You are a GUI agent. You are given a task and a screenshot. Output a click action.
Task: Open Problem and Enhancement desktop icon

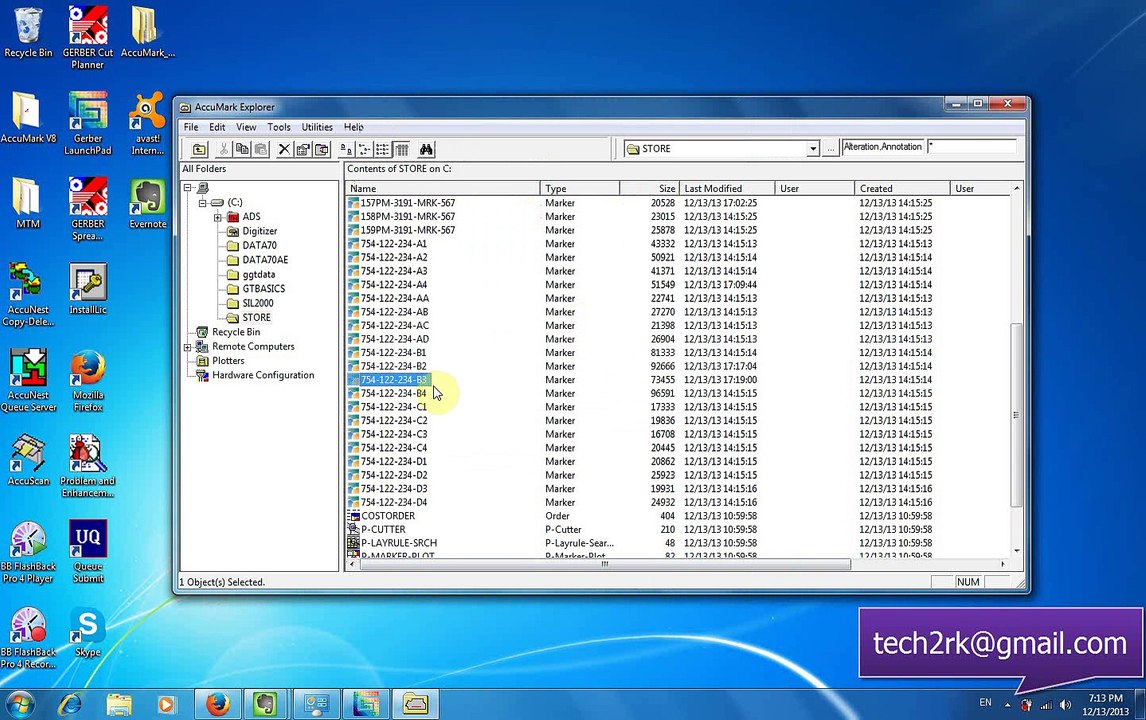point(88,466)
